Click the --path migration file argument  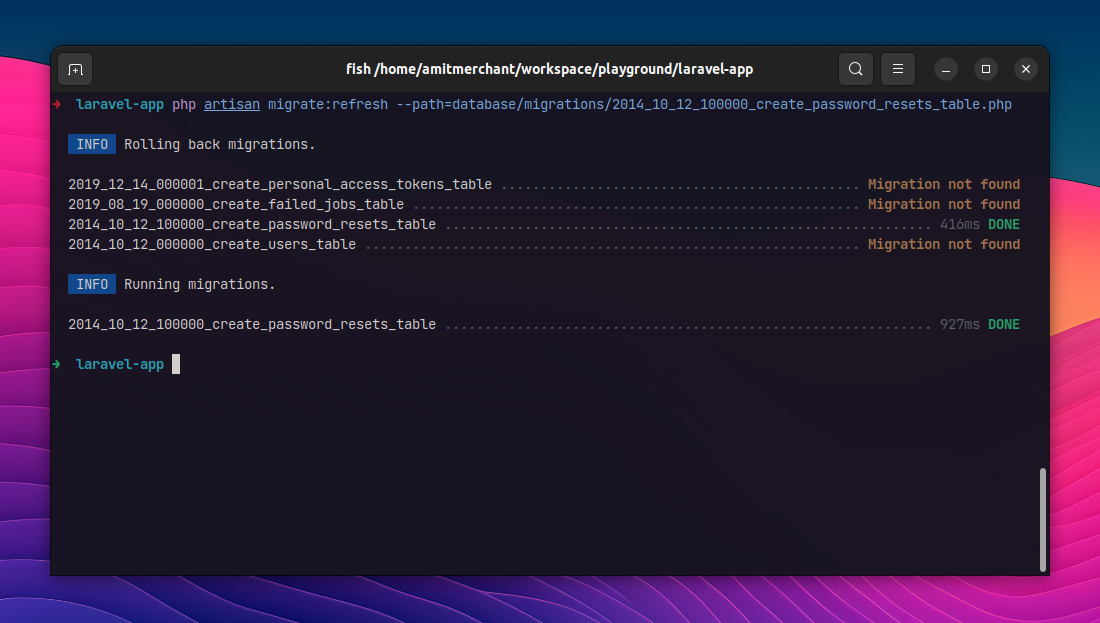pyautogui.click(x=704, y=105)
